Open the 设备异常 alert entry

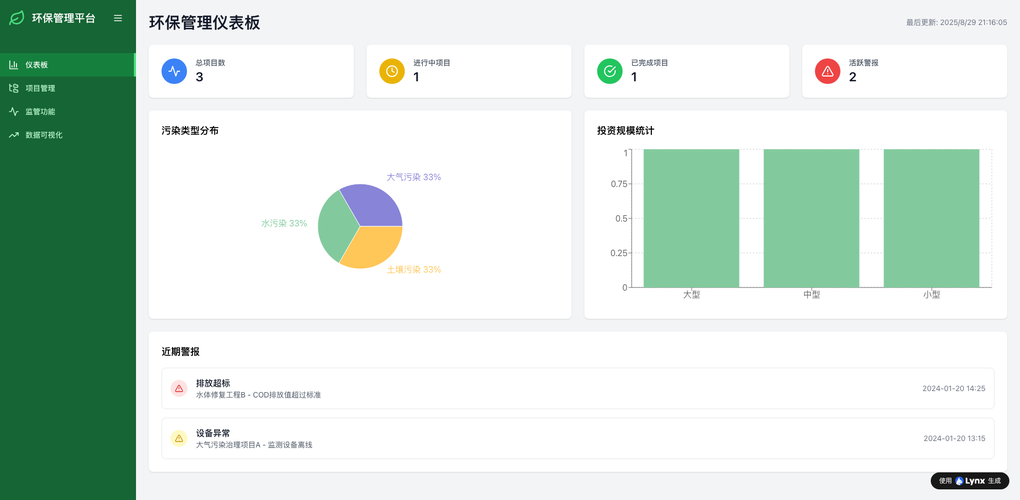577,438
